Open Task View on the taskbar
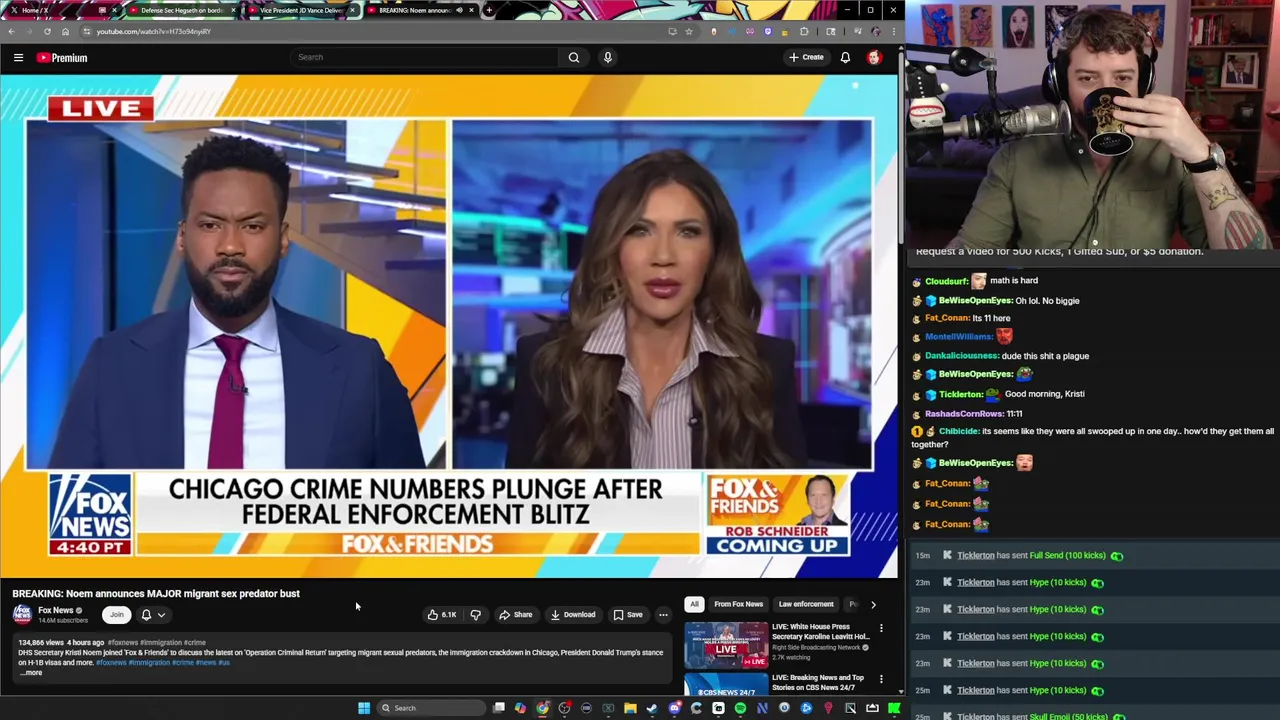 [x=498, y=708]
